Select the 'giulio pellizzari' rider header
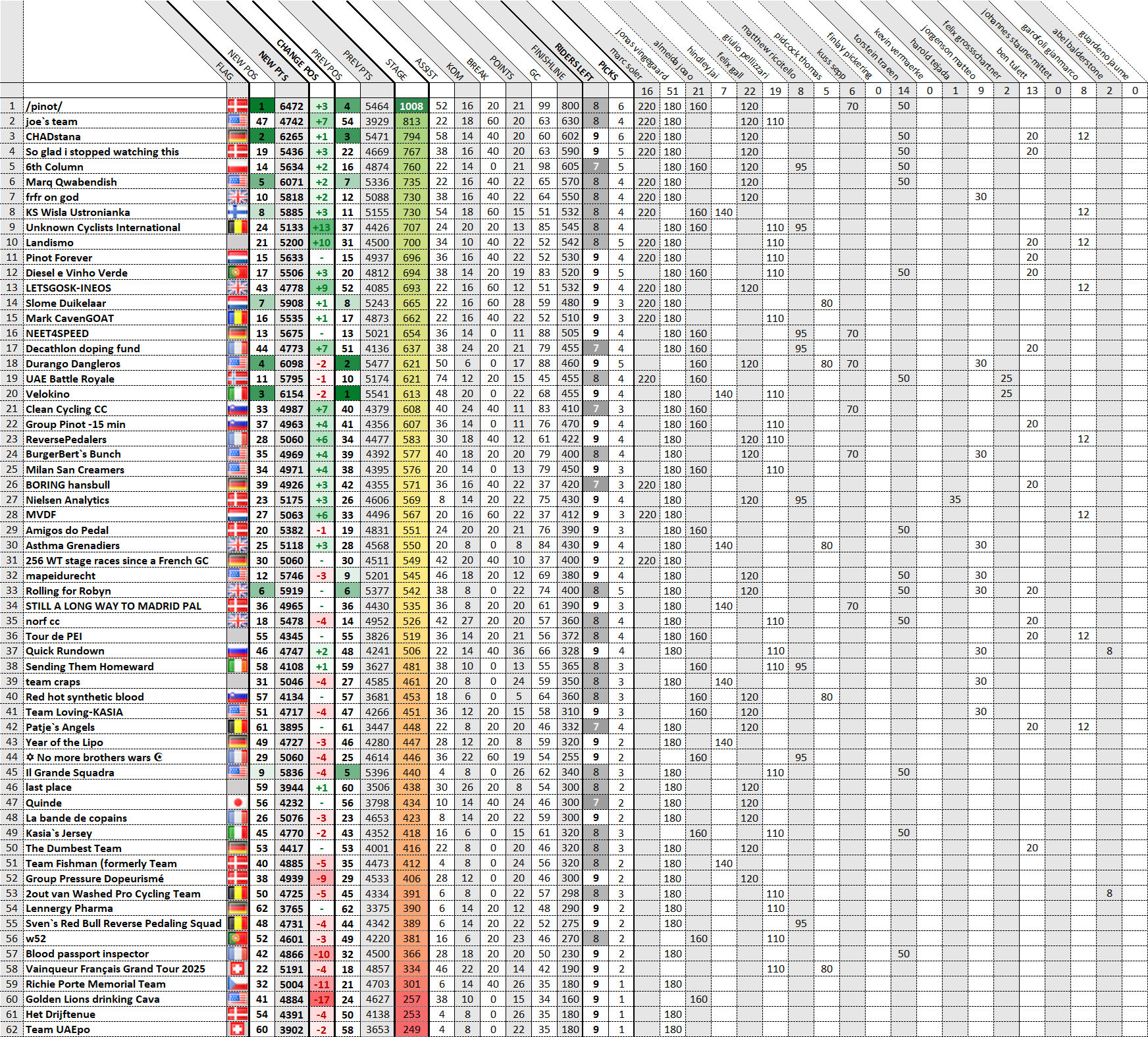Image resolution: width=1148 pixels, height=1037 pixels. tap(746, 55)
